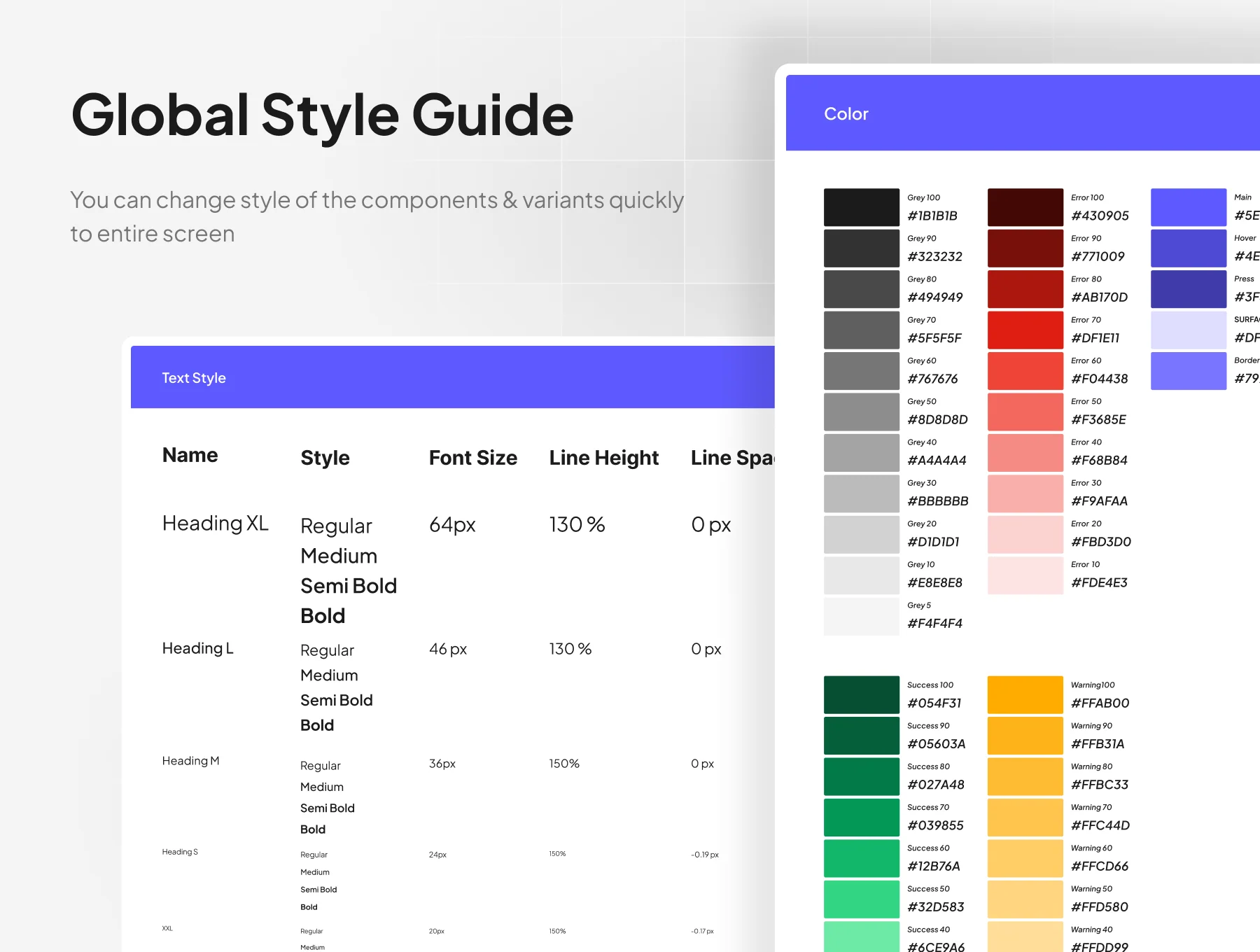This screenshot has width=1260, height=952.
Task: Click Bold style under Heading M
Action: pyautogui.click(x=313, y=829)
